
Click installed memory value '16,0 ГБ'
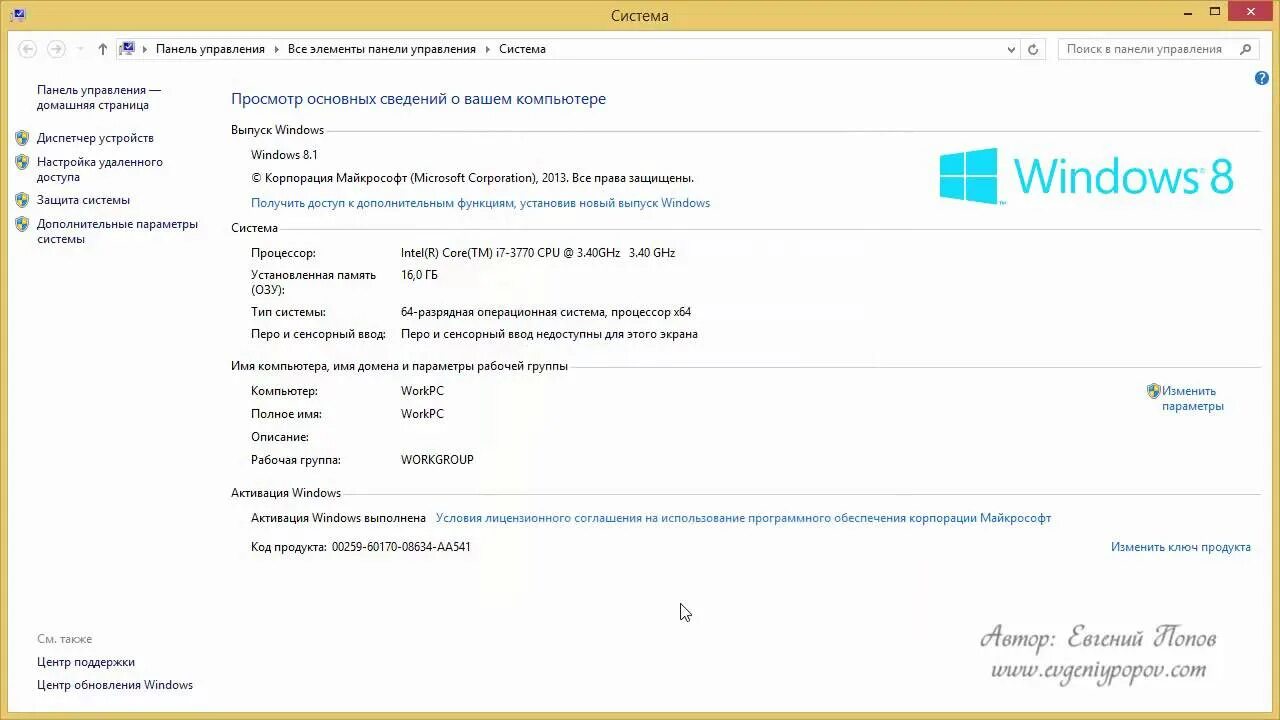pyautogui.click(x=419, y=275)
